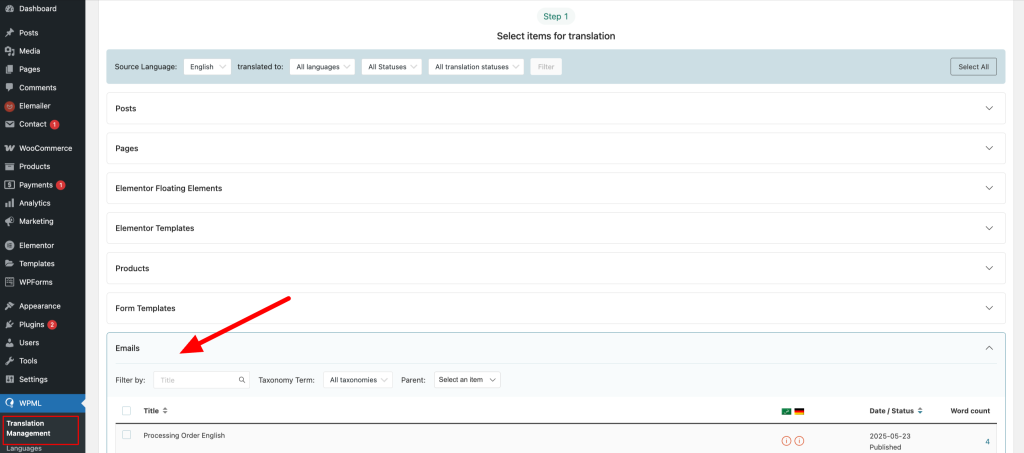Image resolution: width=1024 pixels, height=453 pixels.
Task: Click the Tools wrench icon
Action: 9,361
